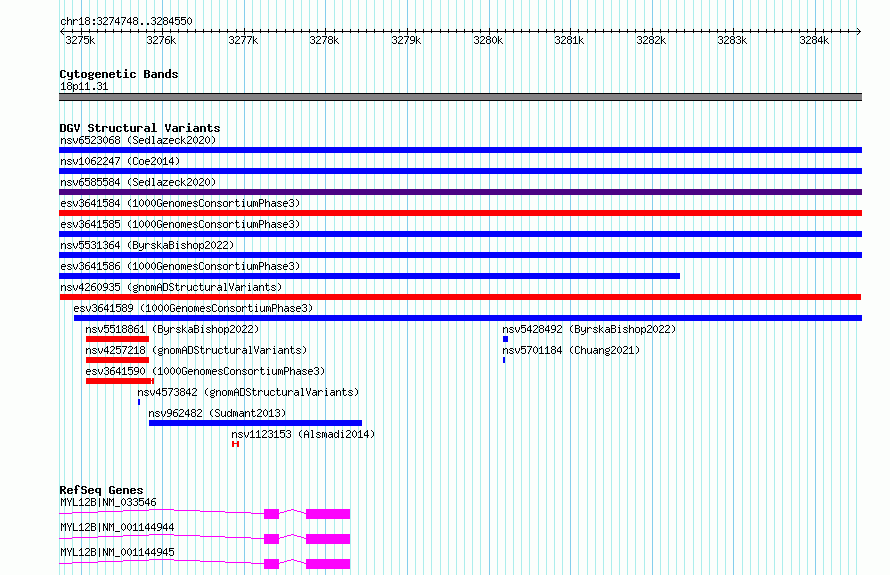Click esv3641586 variant label

[x=180, y=266]
